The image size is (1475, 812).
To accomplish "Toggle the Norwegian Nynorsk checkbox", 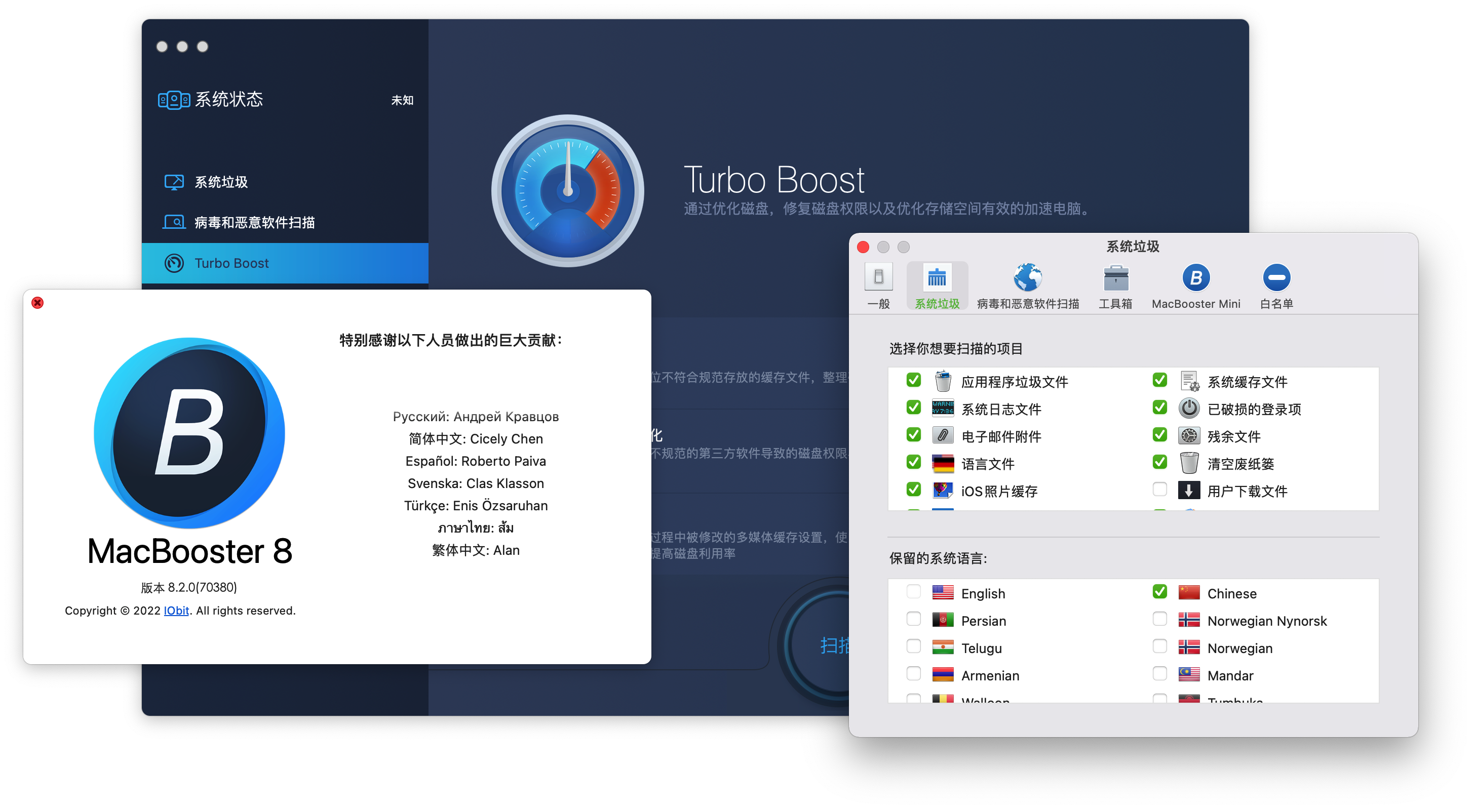I will tap(1159, 619).
